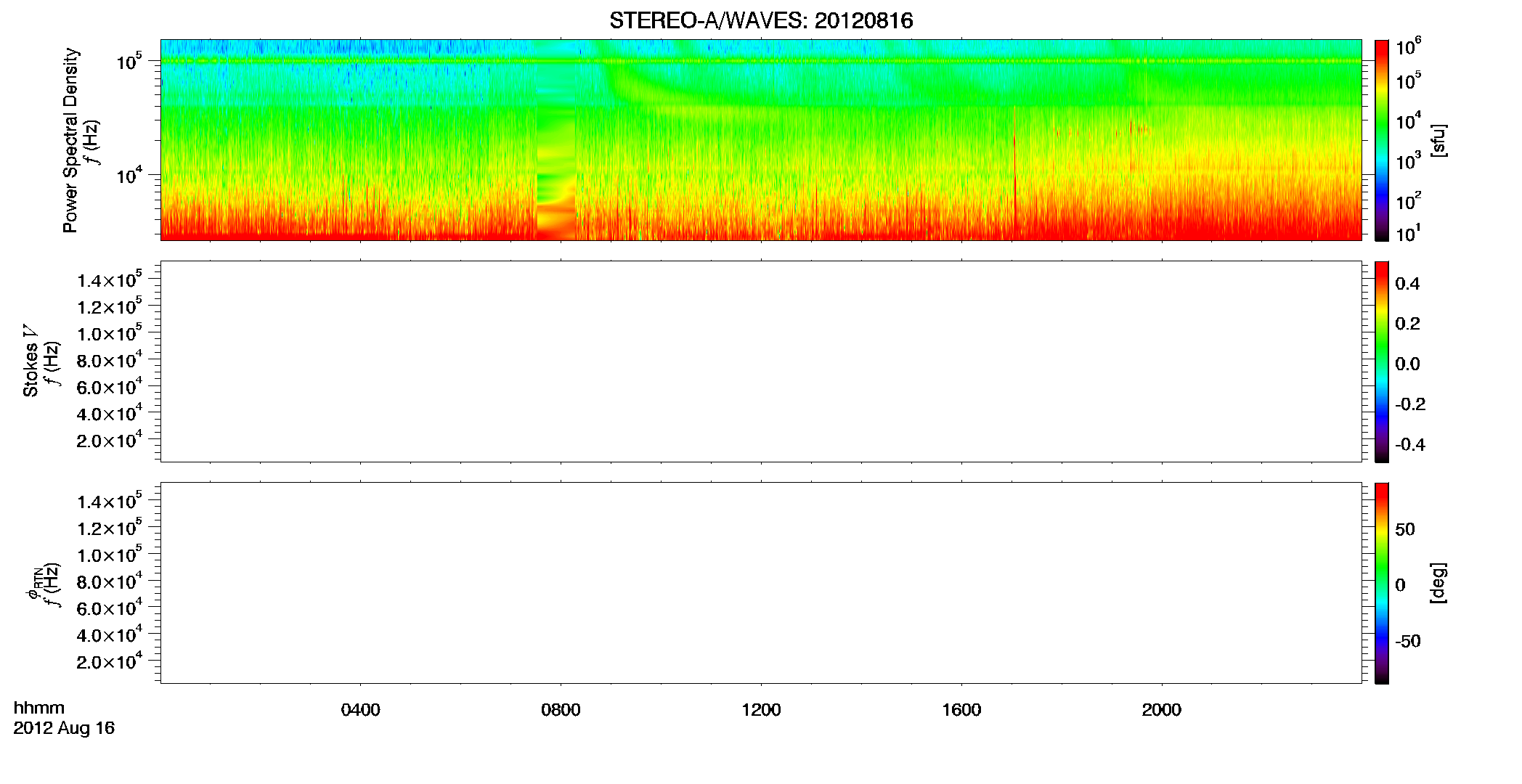Click the 0800 time tick label
Screen dimensions: 1522x784
tap(561, 710)
